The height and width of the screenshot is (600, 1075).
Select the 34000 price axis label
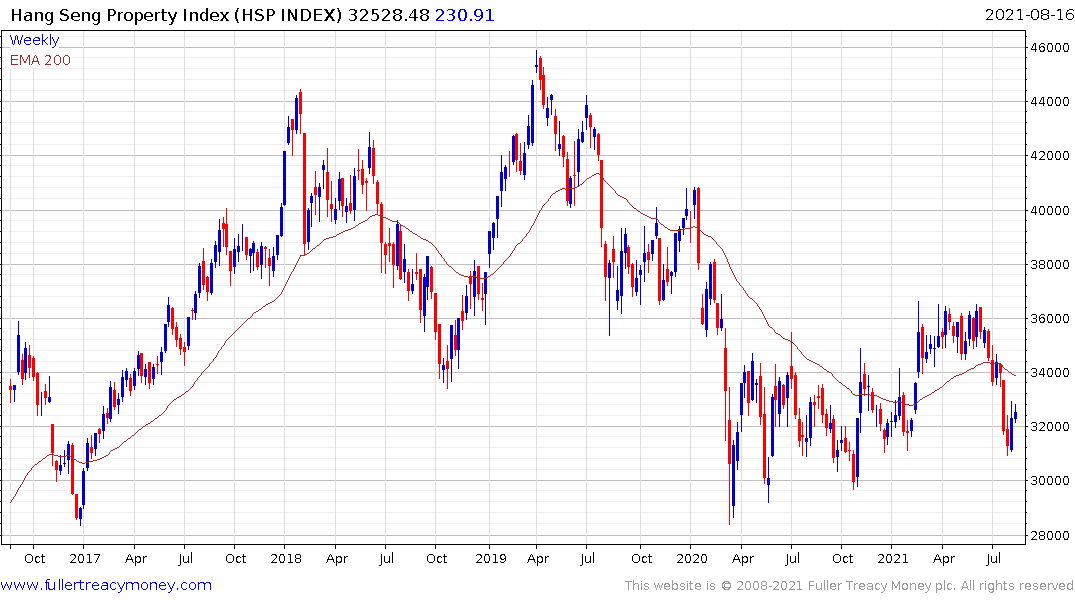(x=1049, y=373)
